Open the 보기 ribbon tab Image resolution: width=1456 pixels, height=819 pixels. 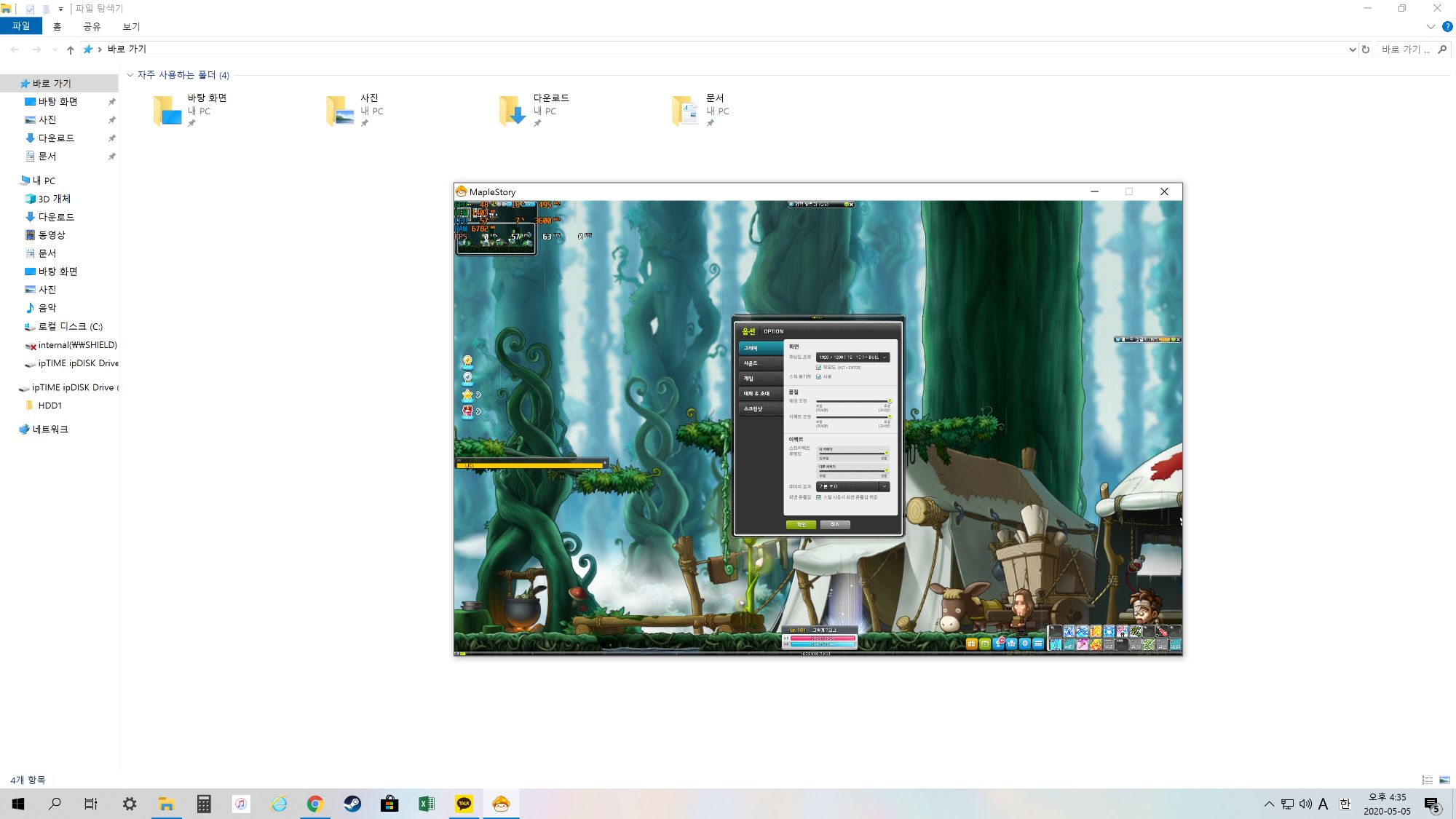131,26
